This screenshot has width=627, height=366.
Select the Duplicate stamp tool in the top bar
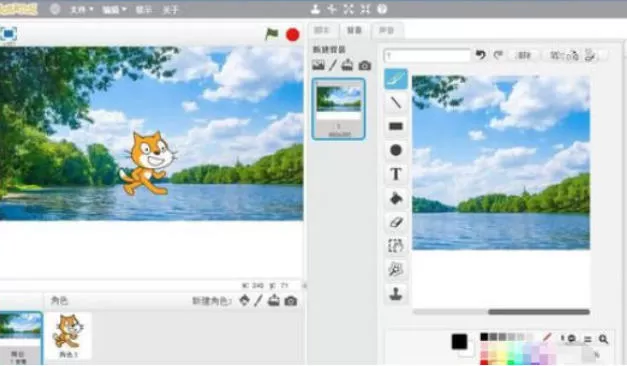click(315, 9)
